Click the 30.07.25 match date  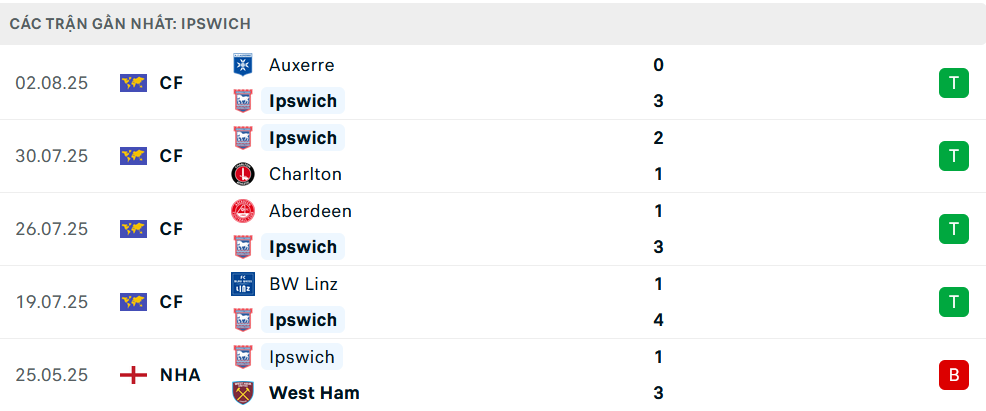(52, 156)
